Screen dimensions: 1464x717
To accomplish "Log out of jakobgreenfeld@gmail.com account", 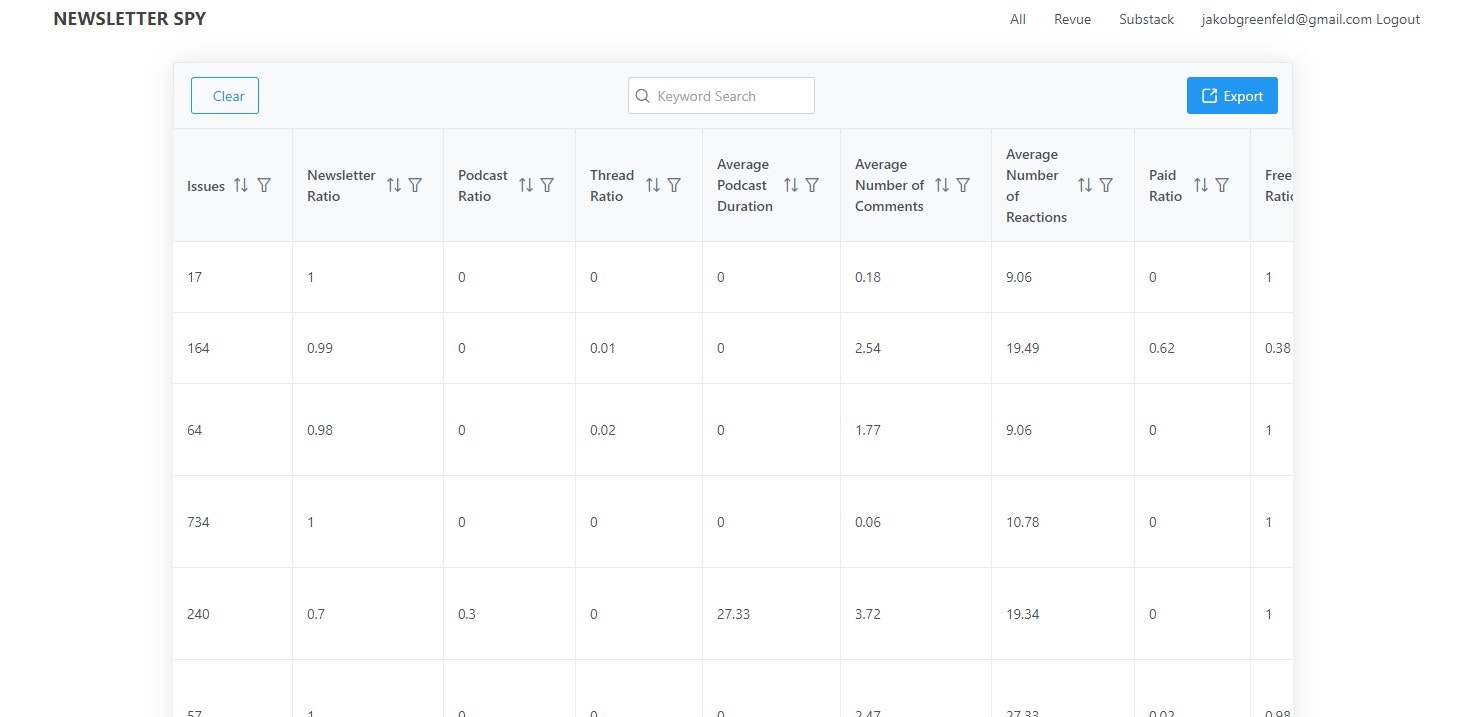I will pos(1398,19).
